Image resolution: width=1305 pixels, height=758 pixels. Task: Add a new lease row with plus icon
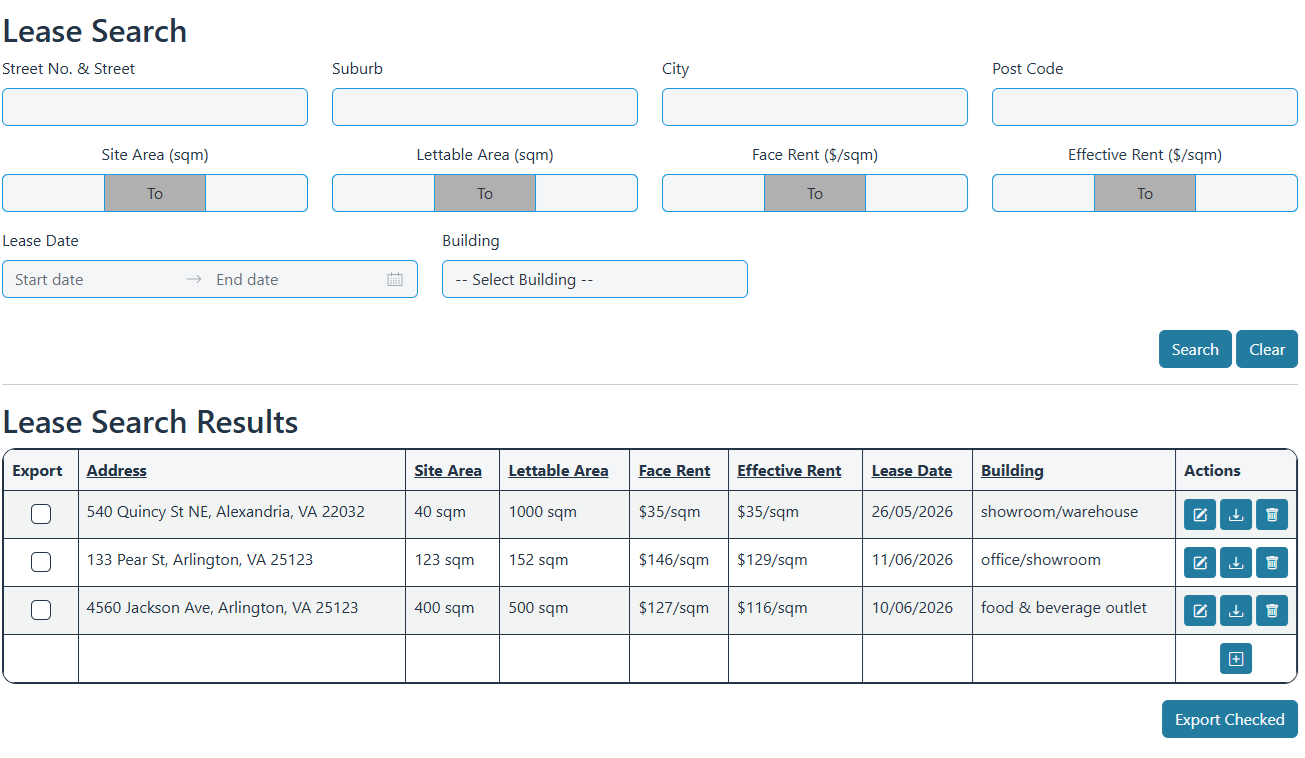[x=1236, y=659]
